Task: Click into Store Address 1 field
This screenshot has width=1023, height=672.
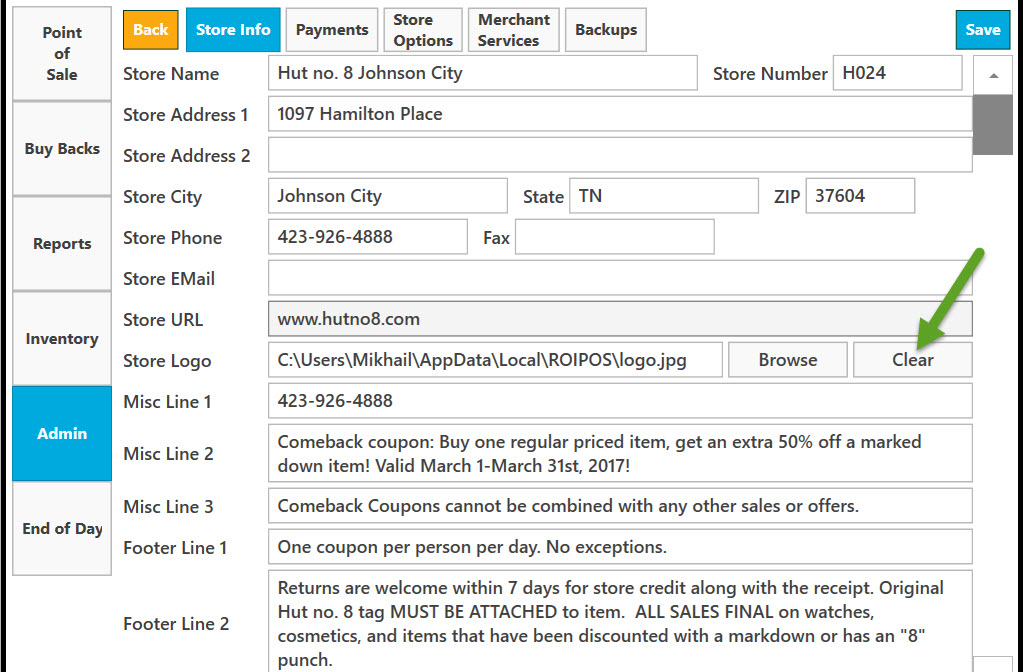Action: click(620, 114)
